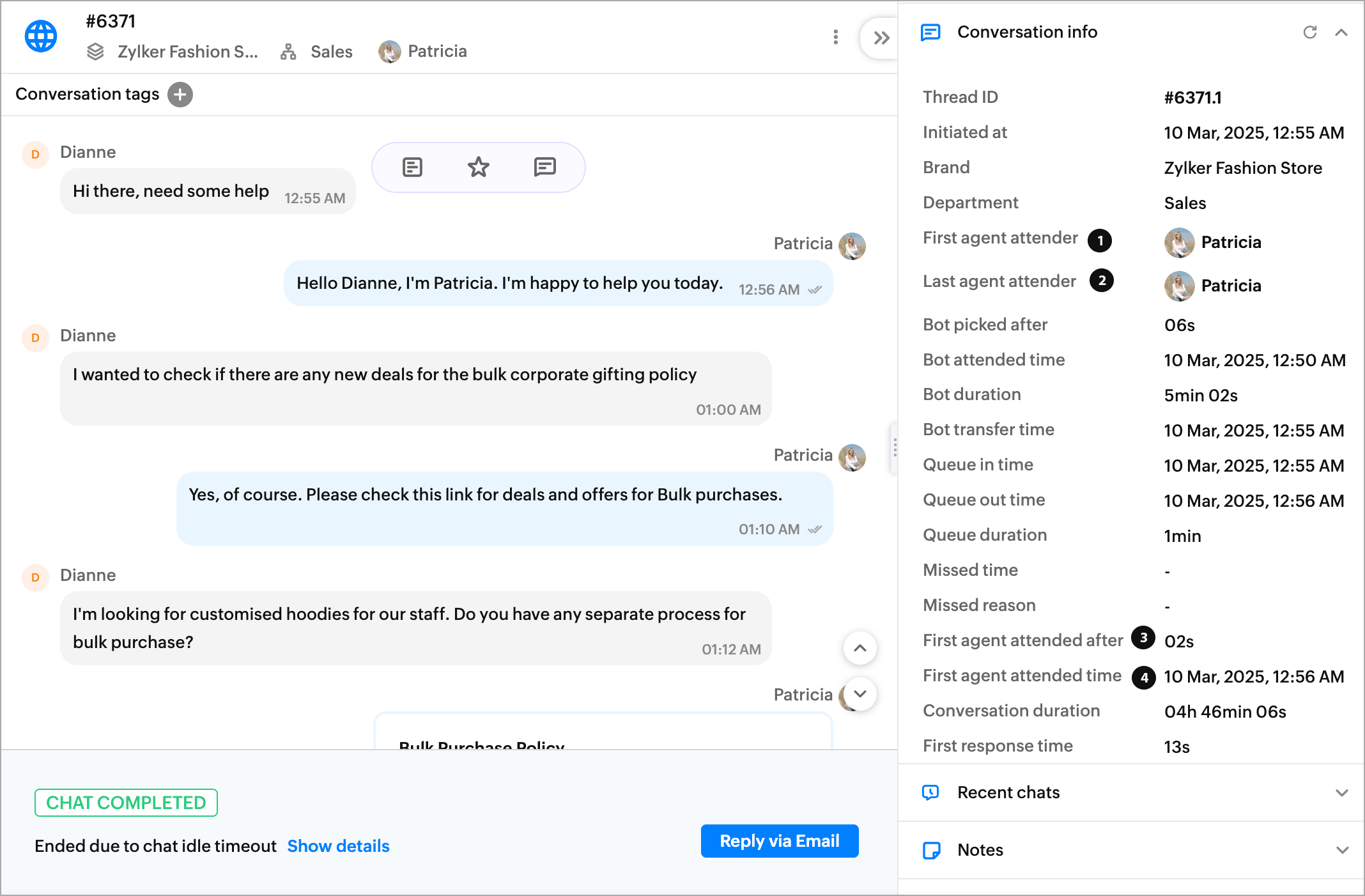Add a conversation tag with plus icon

(180, 95)
